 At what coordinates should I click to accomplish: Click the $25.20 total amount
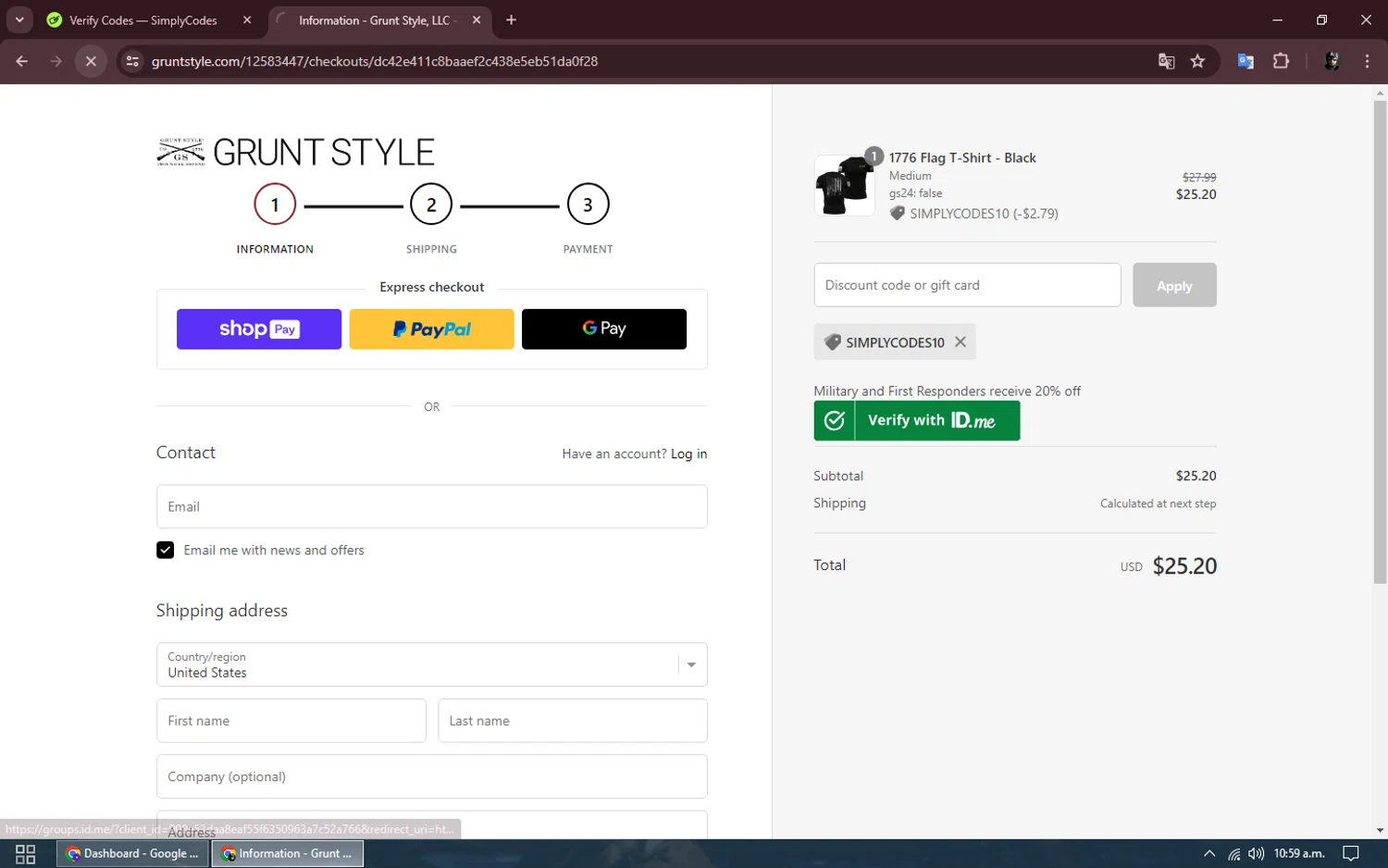click(x=1184, y=566)
